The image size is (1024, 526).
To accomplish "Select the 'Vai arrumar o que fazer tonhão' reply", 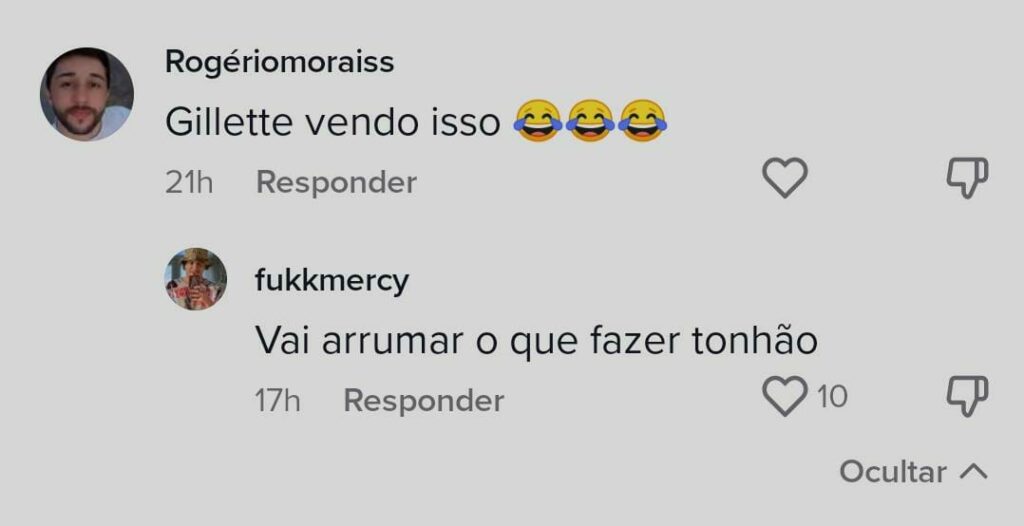I will point(536,340).
